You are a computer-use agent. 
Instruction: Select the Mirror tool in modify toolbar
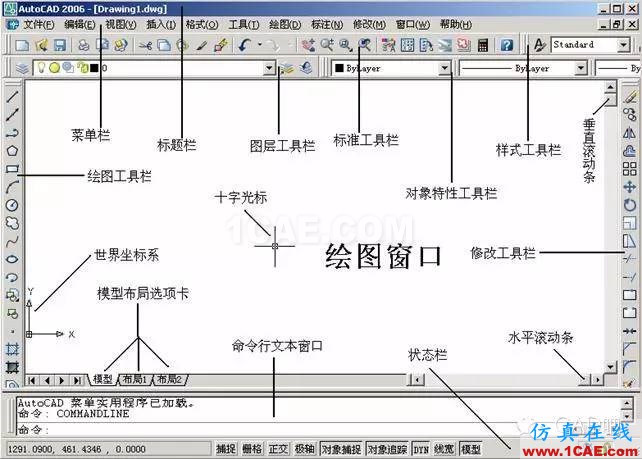click(629, 133)
